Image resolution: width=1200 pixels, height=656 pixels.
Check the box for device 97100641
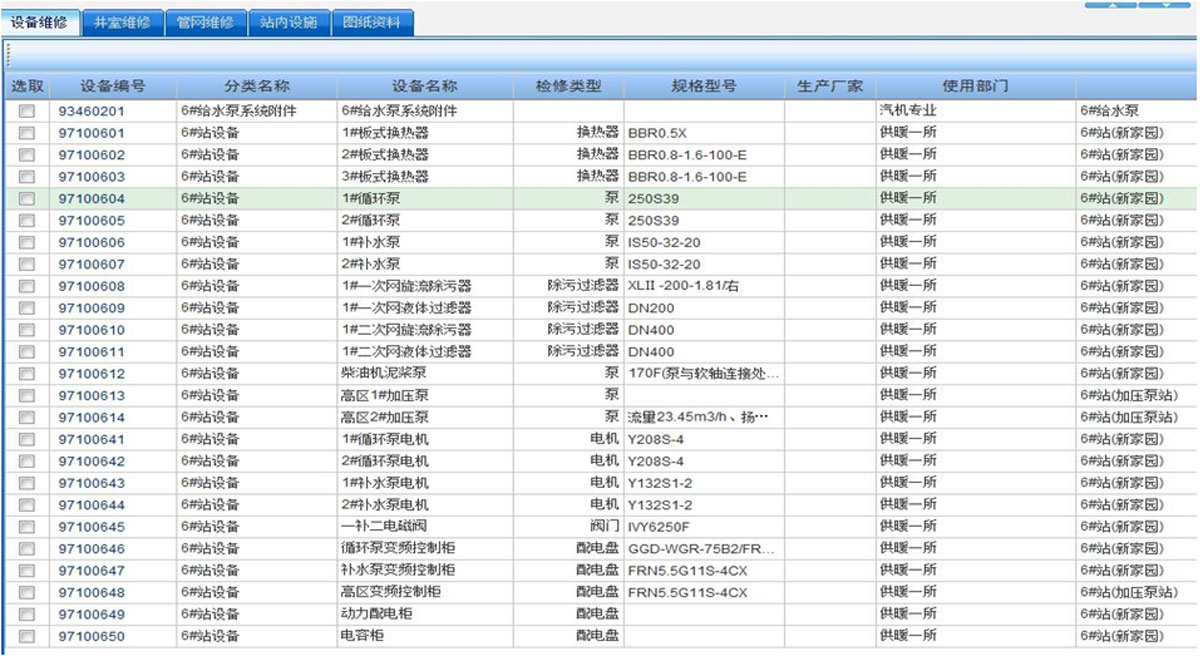(x=27, y=440)
